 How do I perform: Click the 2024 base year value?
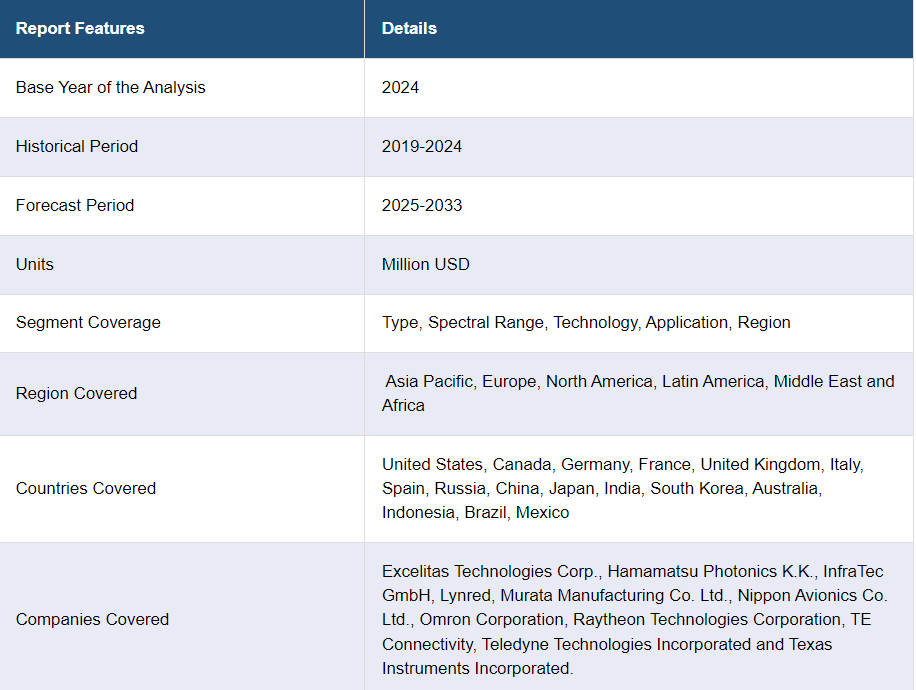(400, 87)
